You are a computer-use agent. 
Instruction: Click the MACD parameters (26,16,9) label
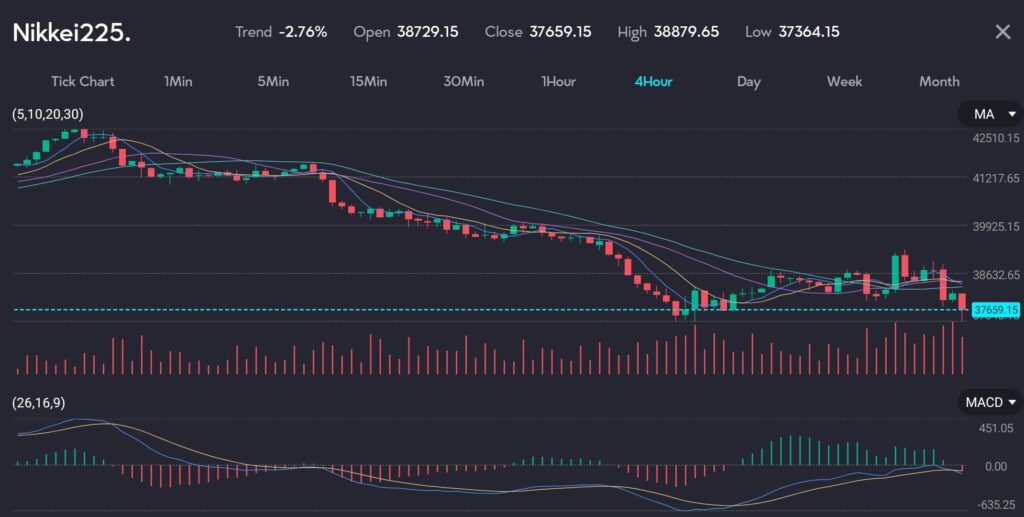pyautogui.click(x=40, y=403)
